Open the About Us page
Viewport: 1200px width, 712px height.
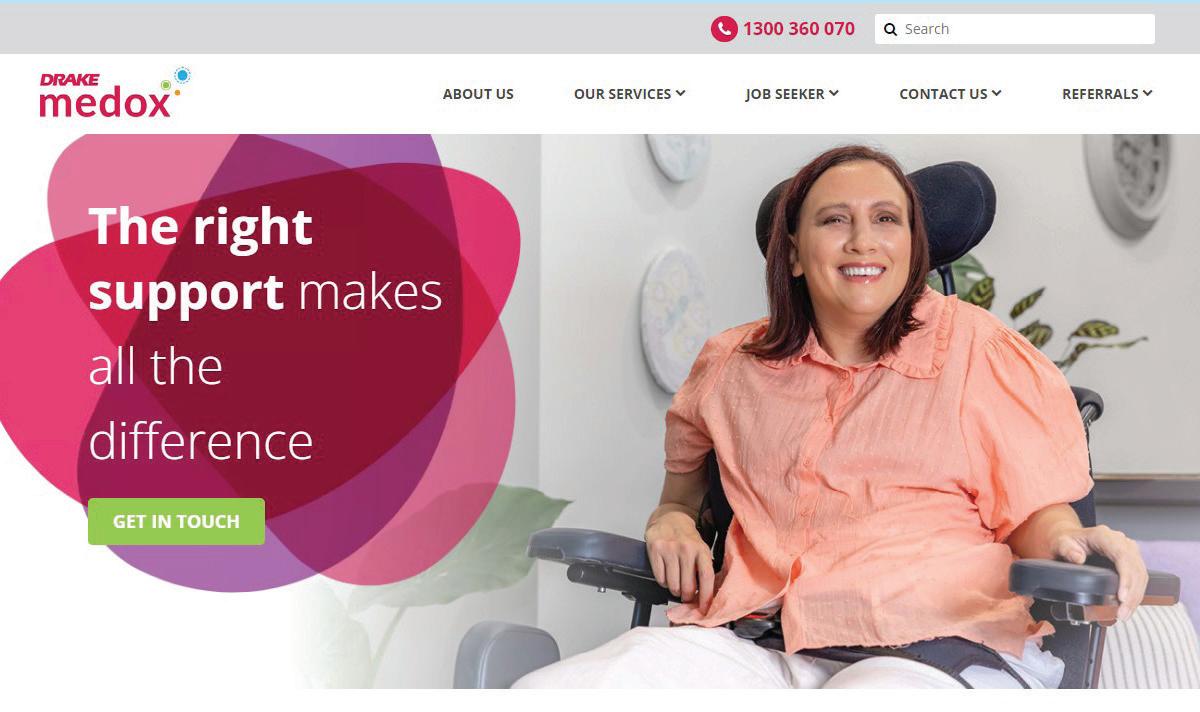pos(478,94)
